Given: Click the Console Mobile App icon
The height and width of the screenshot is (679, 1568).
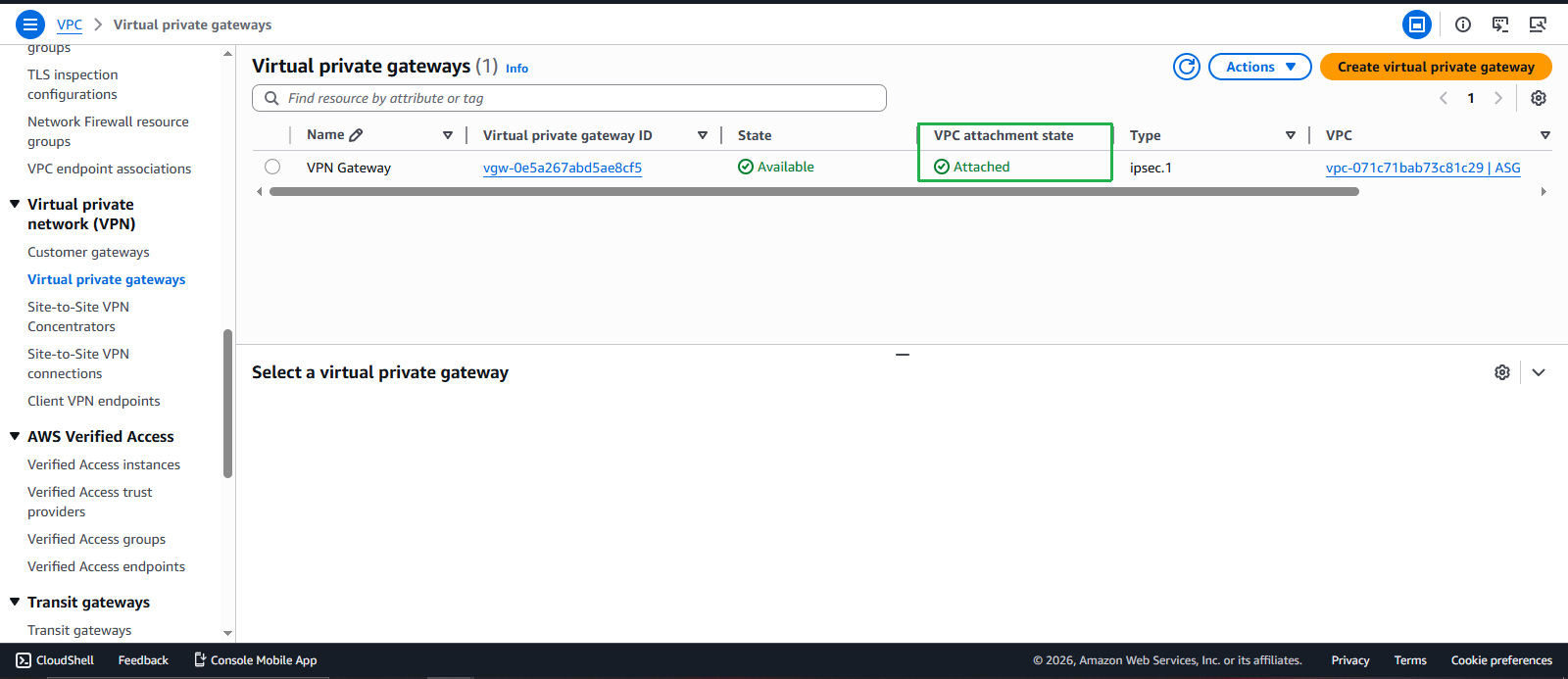Looking at the screenshot, I should pos(200,660).
